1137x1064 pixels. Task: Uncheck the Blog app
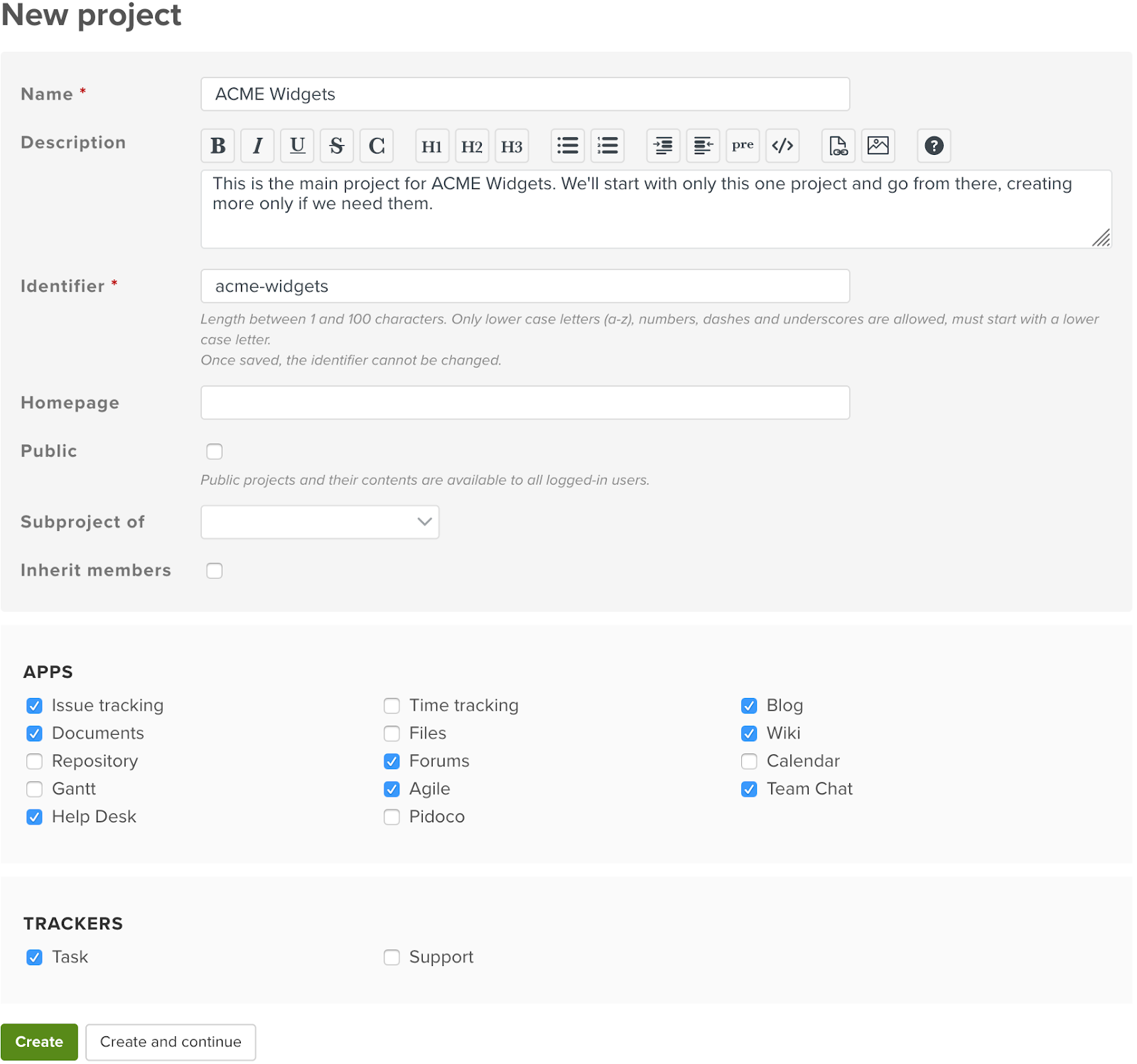click(749, 706)
